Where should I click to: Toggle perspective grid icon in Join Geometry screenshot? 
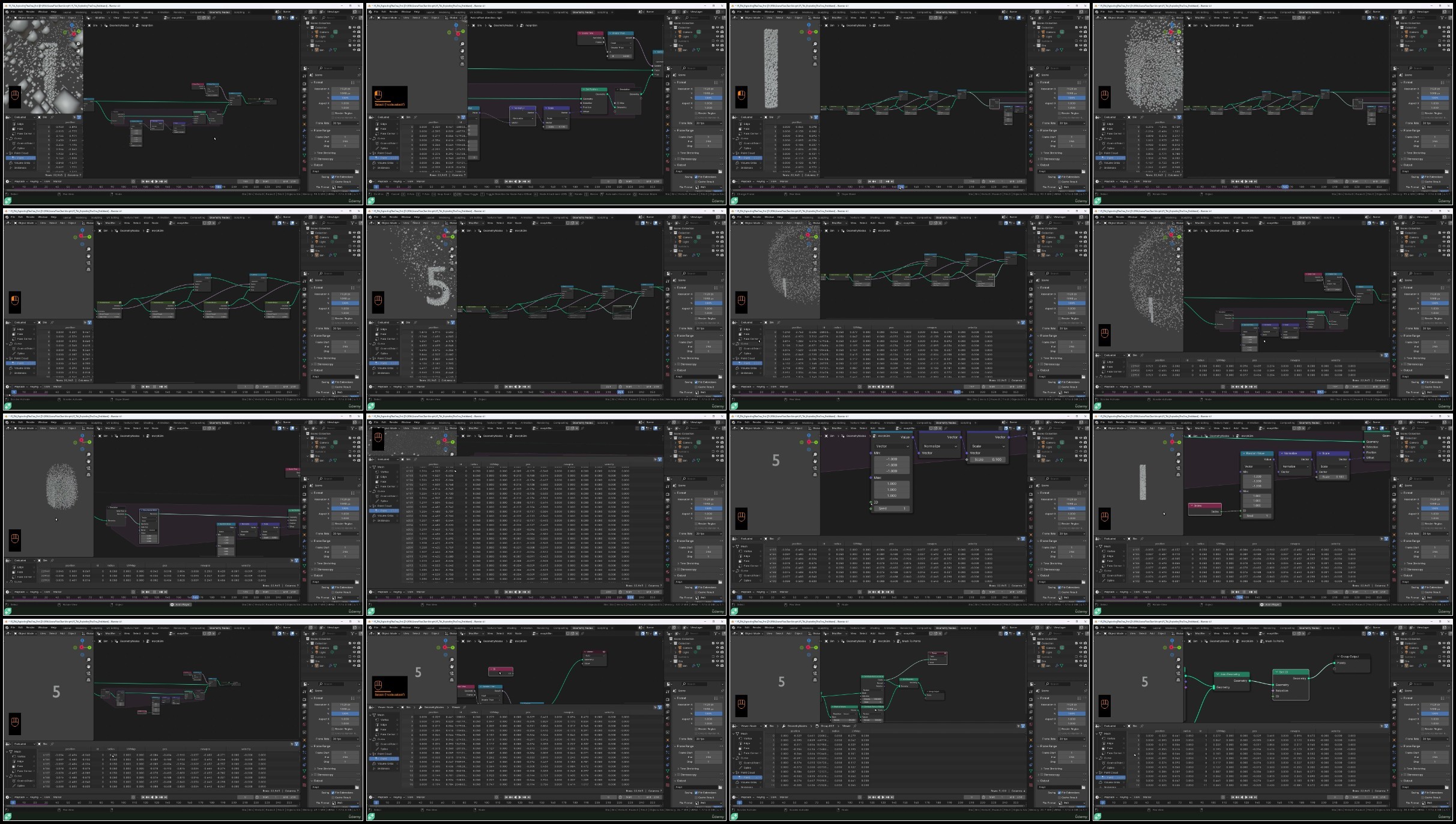pyautogui.click(x=1178, y=680)
